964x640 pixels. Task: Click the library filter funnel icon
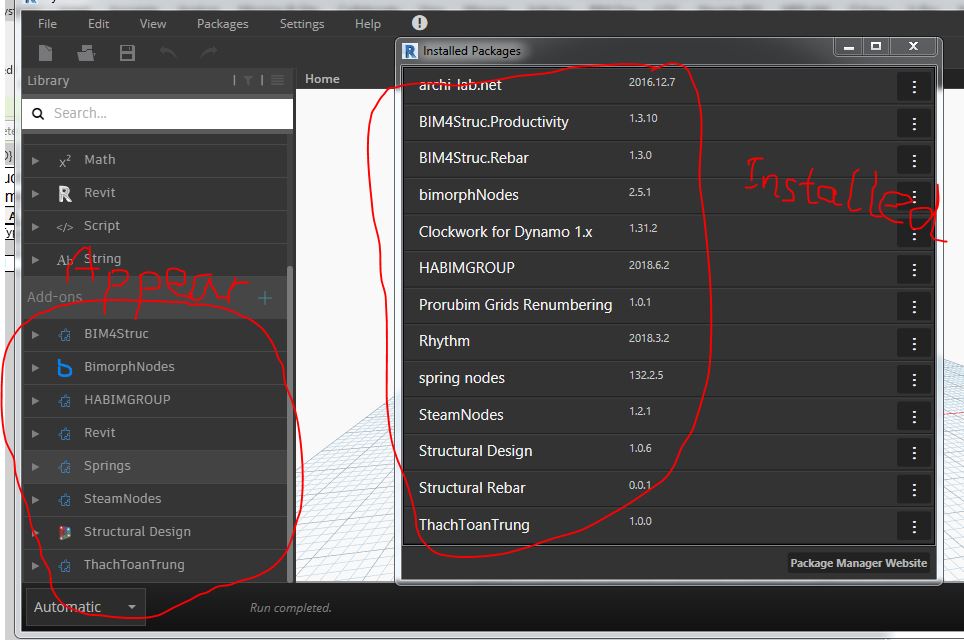[x=248, y=81]
